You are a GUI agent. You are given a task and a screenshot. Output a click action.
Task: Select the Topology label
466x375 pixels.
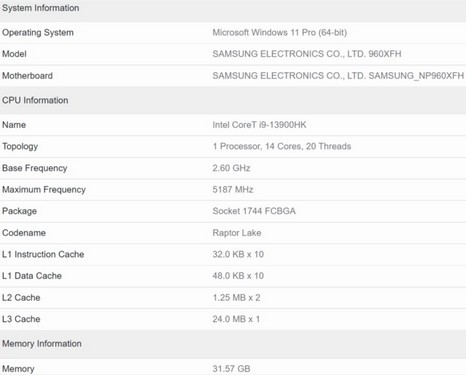pyautogui.click(x=20, y=146)
